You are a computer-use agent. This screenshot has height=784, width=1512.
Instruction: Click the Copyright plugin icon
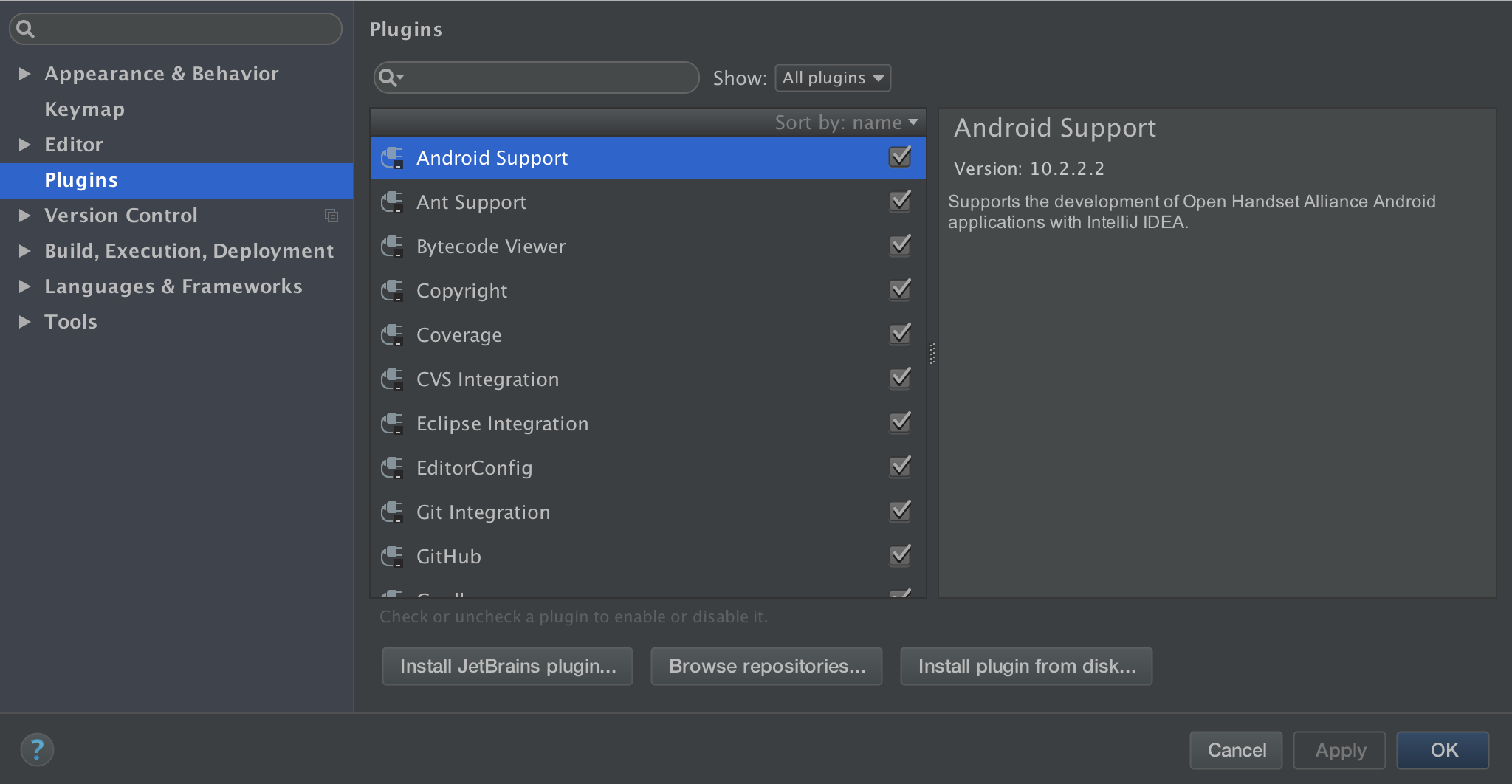[x=392, y=291]
